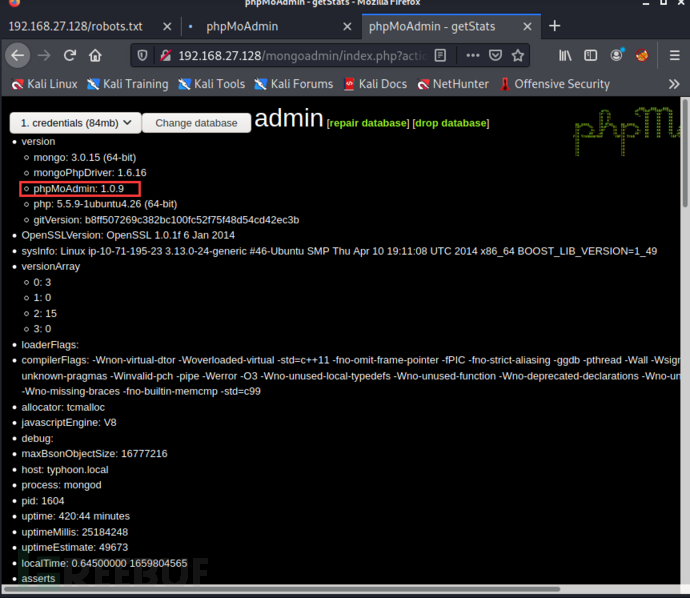Click the forward navigation arrow
This screenshot has width=690, height=598.
click(x=44, y=56)
